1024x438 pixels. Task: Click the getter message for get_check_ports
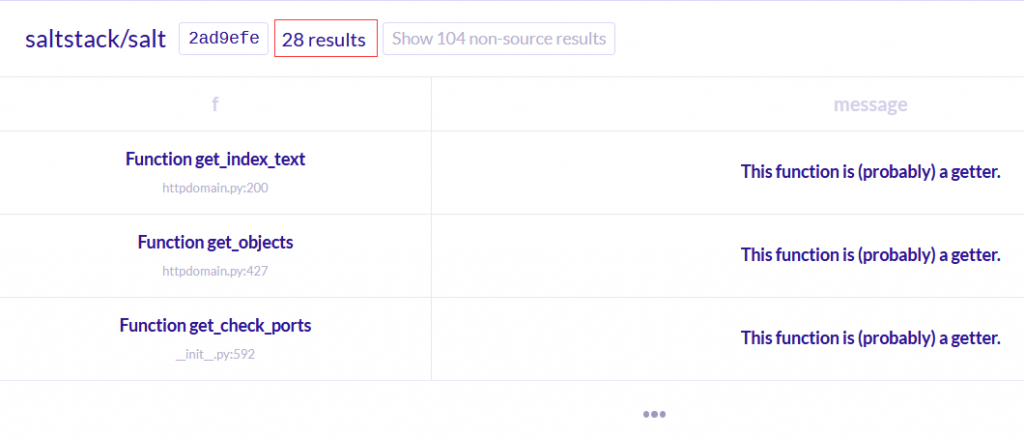[x=870, y=338]
